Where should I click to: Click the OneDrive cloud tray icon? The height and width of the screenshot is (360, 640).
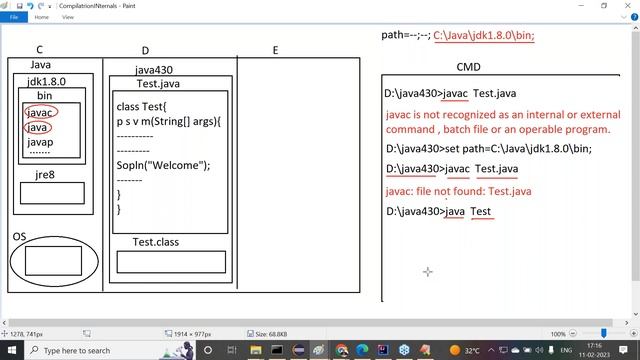click(x=515, y=350)
